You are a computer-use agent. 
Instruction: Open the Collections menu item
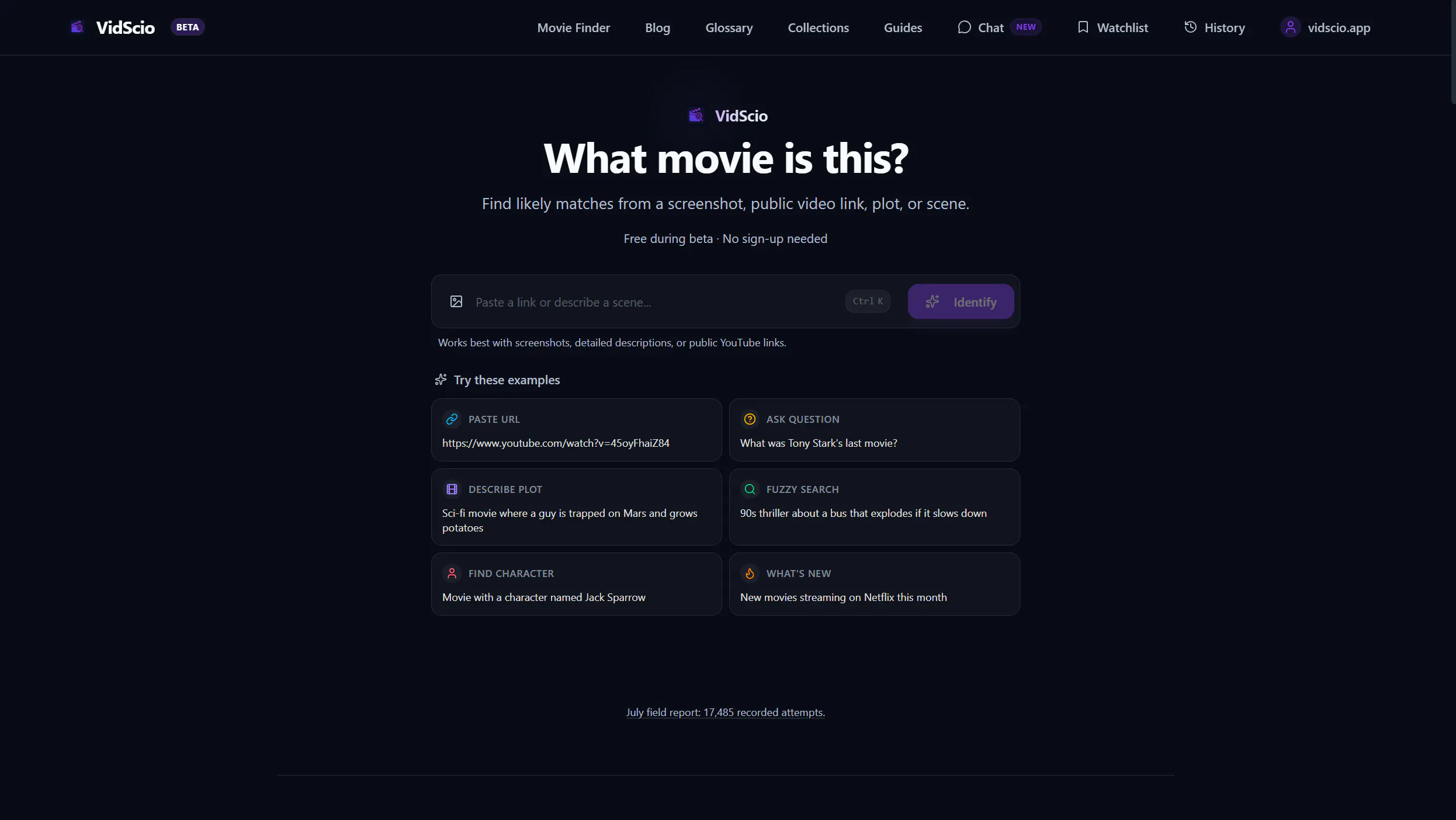[x=818, y=27]
